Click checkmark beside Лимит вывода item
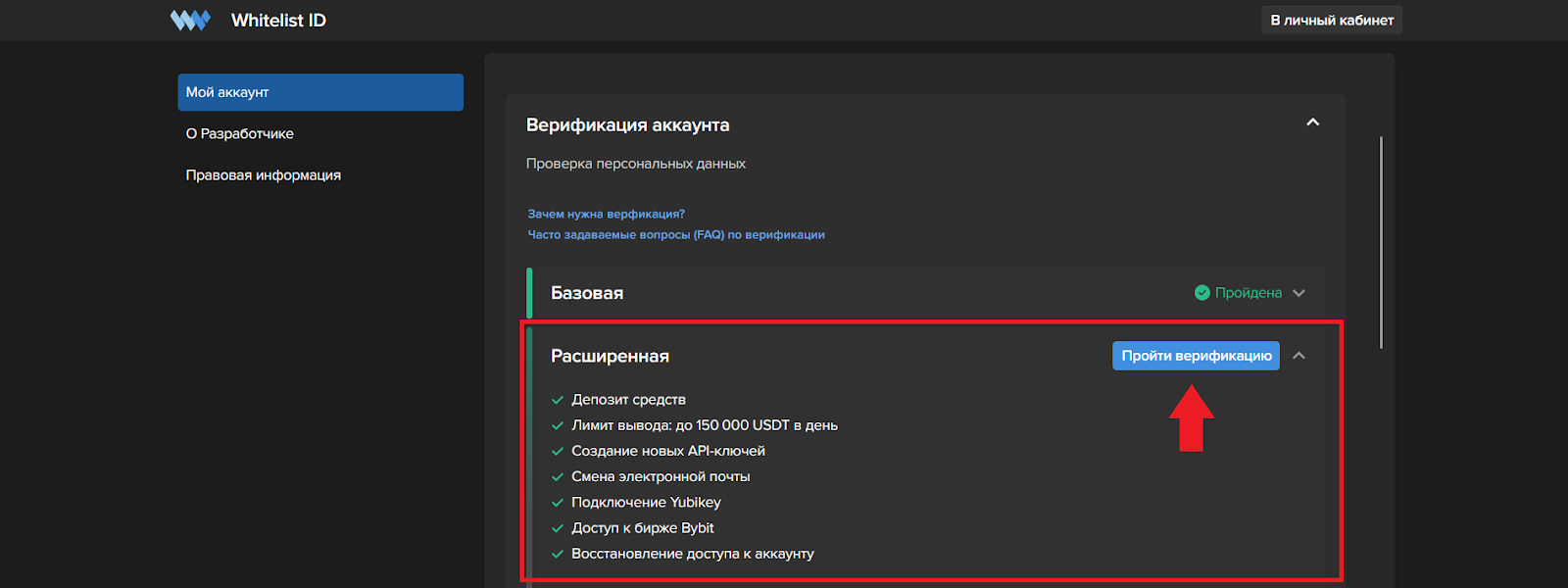Image resolution: width=1568 pixels, height=588 pixels. tap(558, 425)
